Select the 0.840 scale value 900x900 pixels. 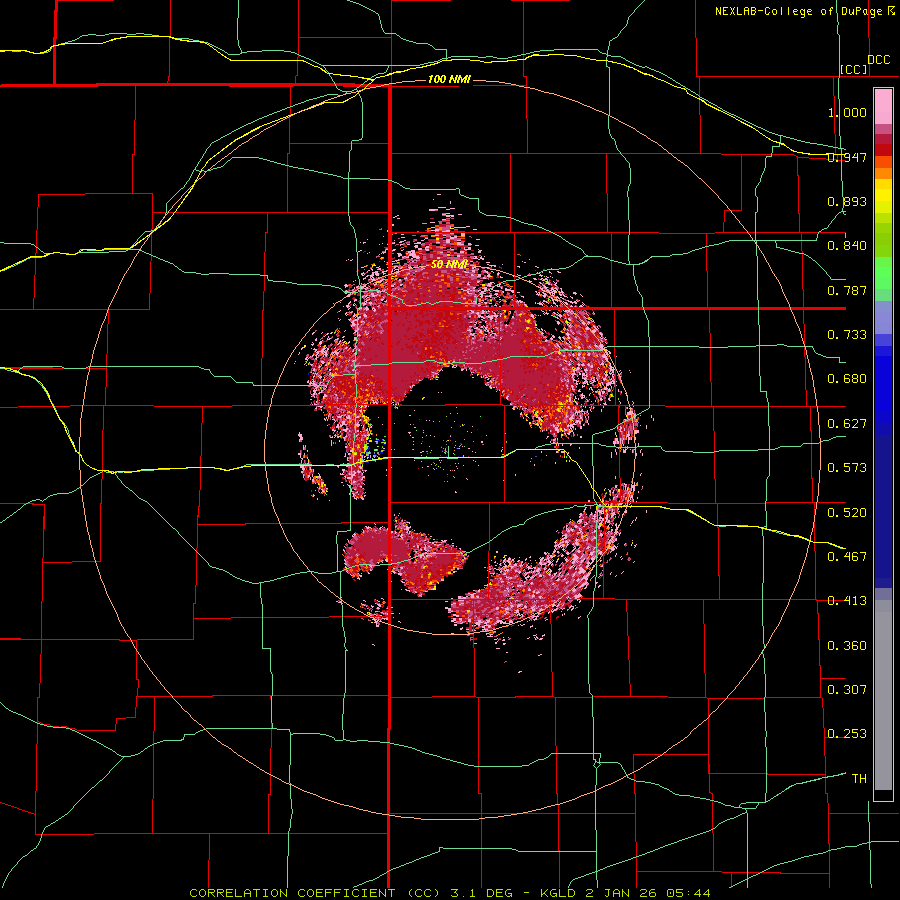[847, 246]
